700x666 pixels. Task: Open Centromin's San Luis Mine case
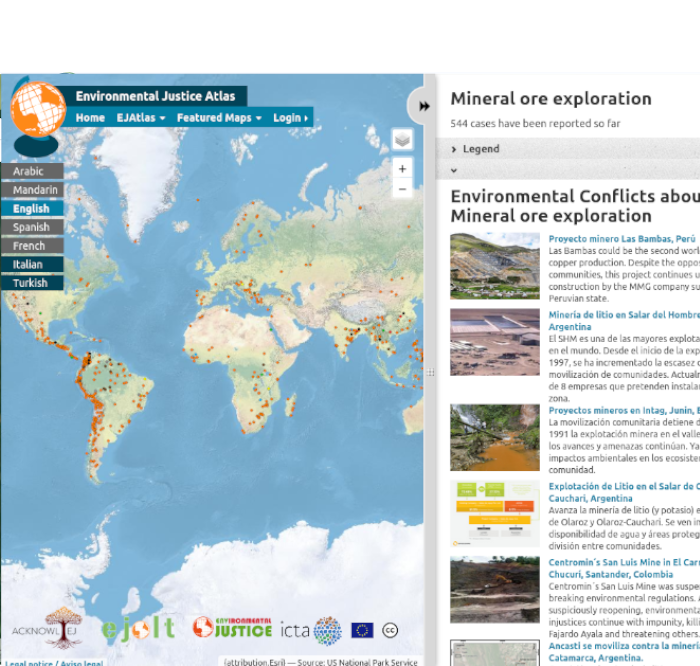[x=624, y=568]
